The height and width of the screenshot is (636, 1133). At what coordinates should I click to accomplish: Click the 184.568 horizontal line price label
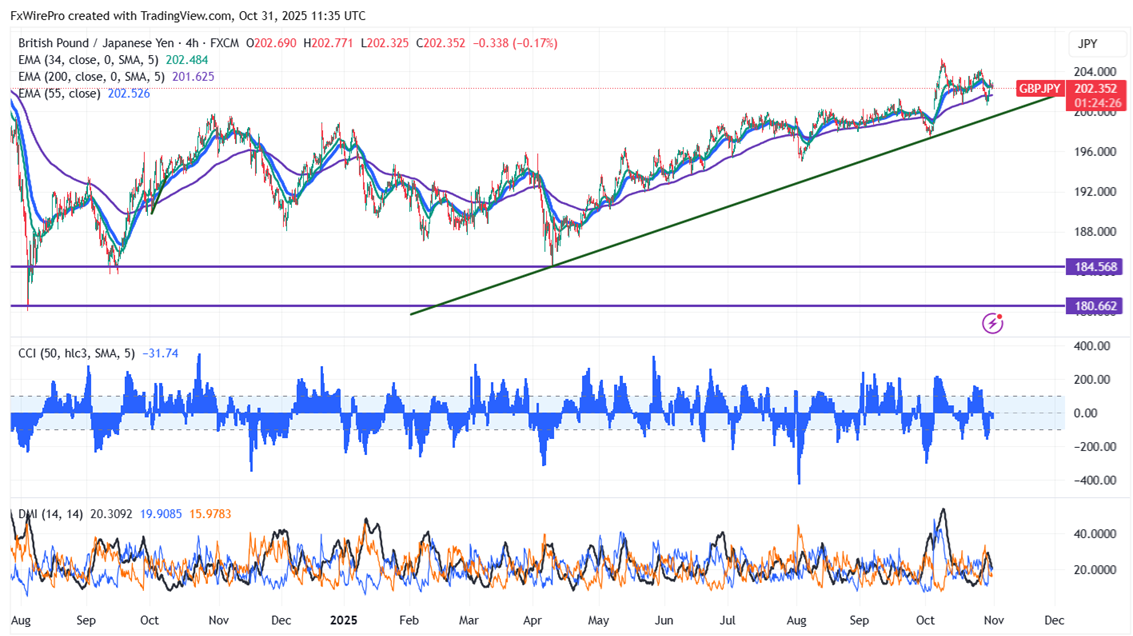click(1095, 267)
